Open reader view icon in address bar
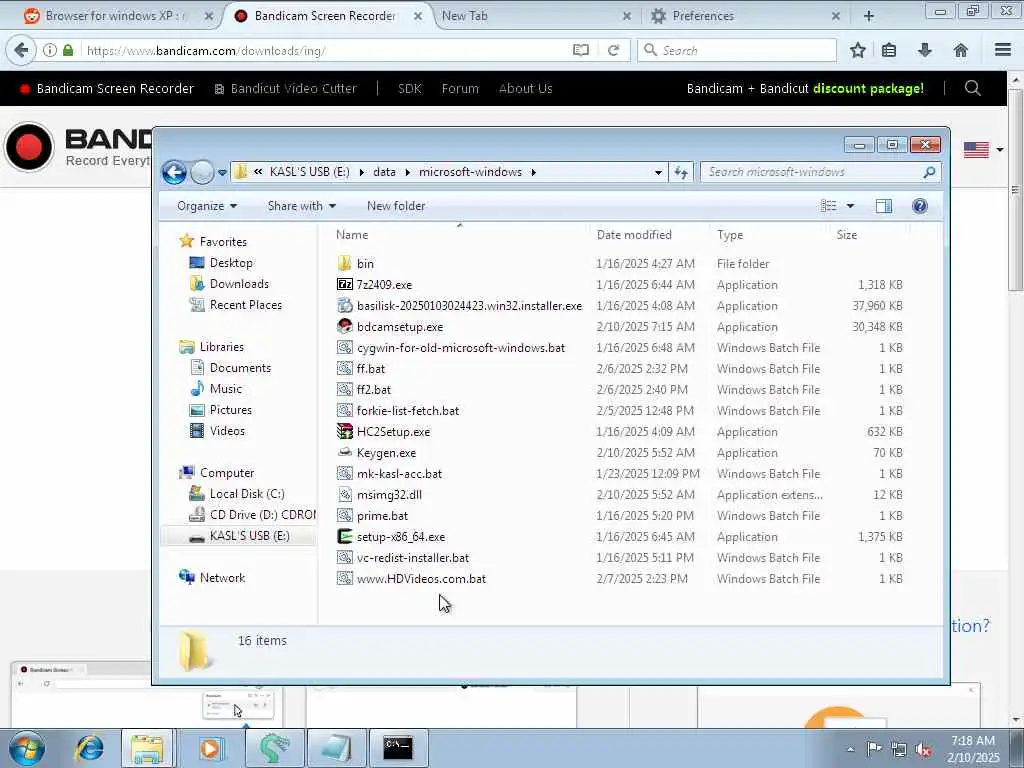This screenshot has width=1024, height=768. click(x=581, y=50)
